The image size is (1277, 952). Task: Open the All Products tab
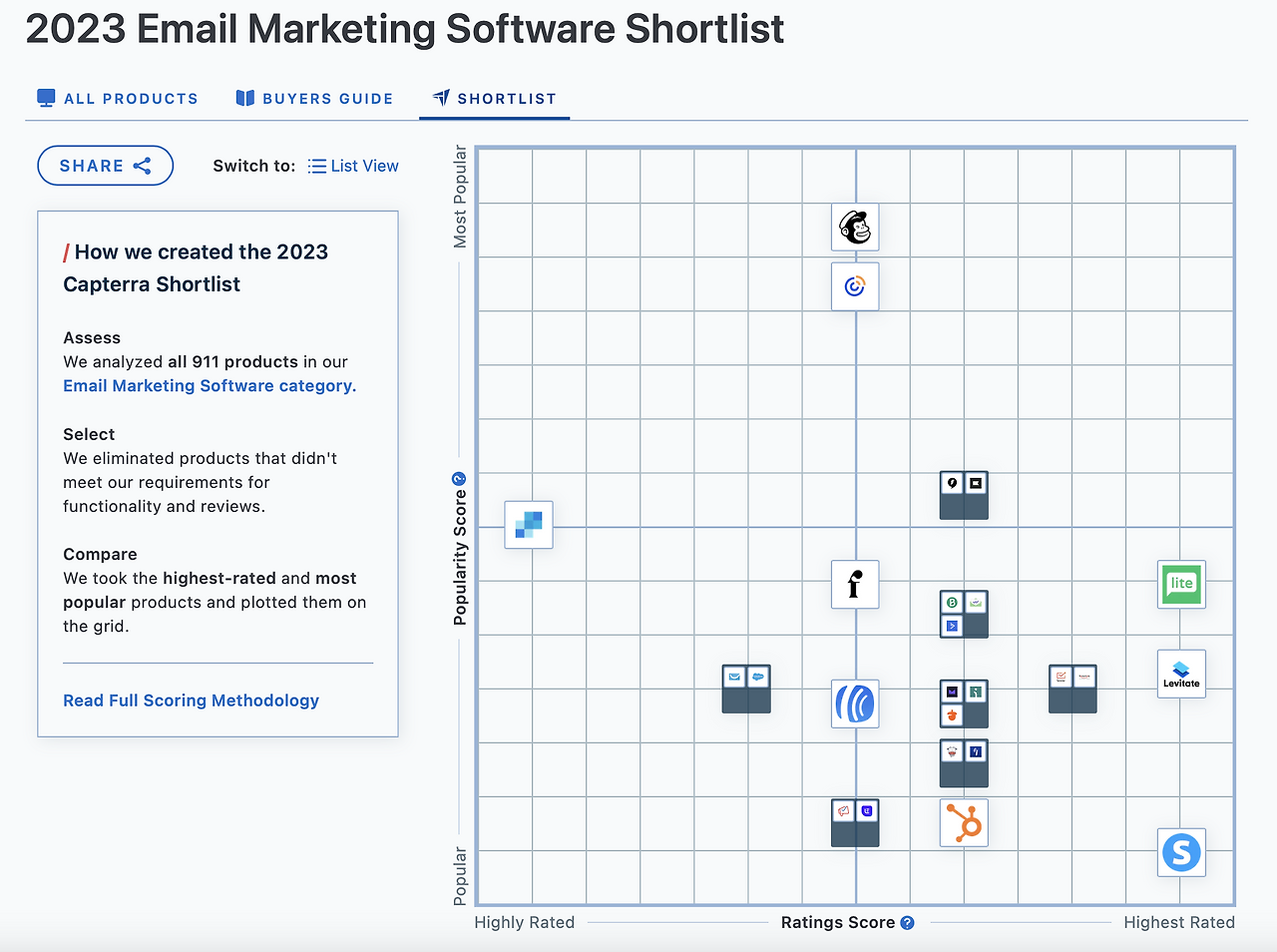click(x=118, y=99)
